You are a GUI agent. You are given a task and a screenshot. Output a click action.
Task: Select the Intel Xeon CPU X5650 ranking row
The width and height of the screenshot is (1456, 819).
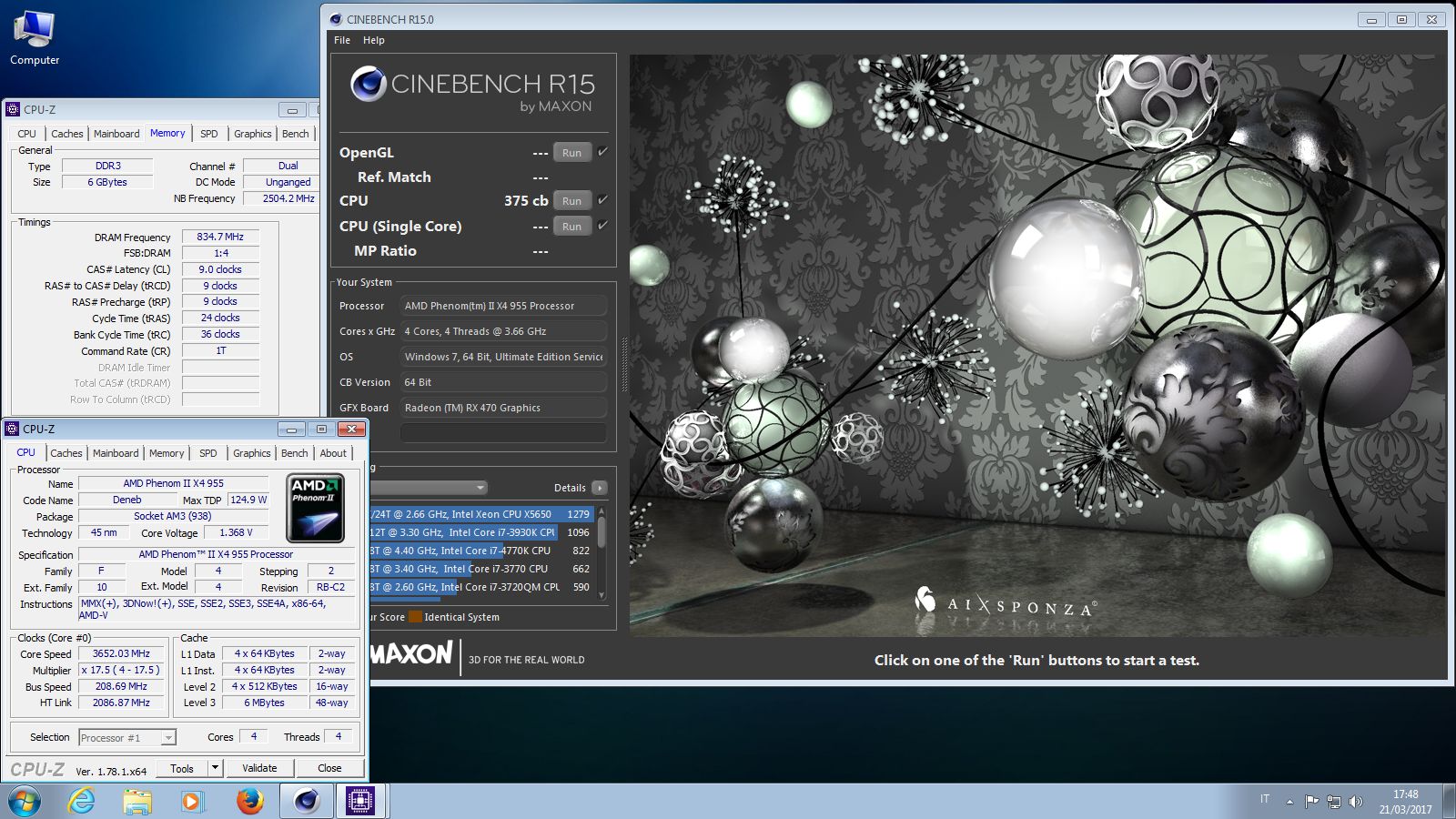pos(481,514)
